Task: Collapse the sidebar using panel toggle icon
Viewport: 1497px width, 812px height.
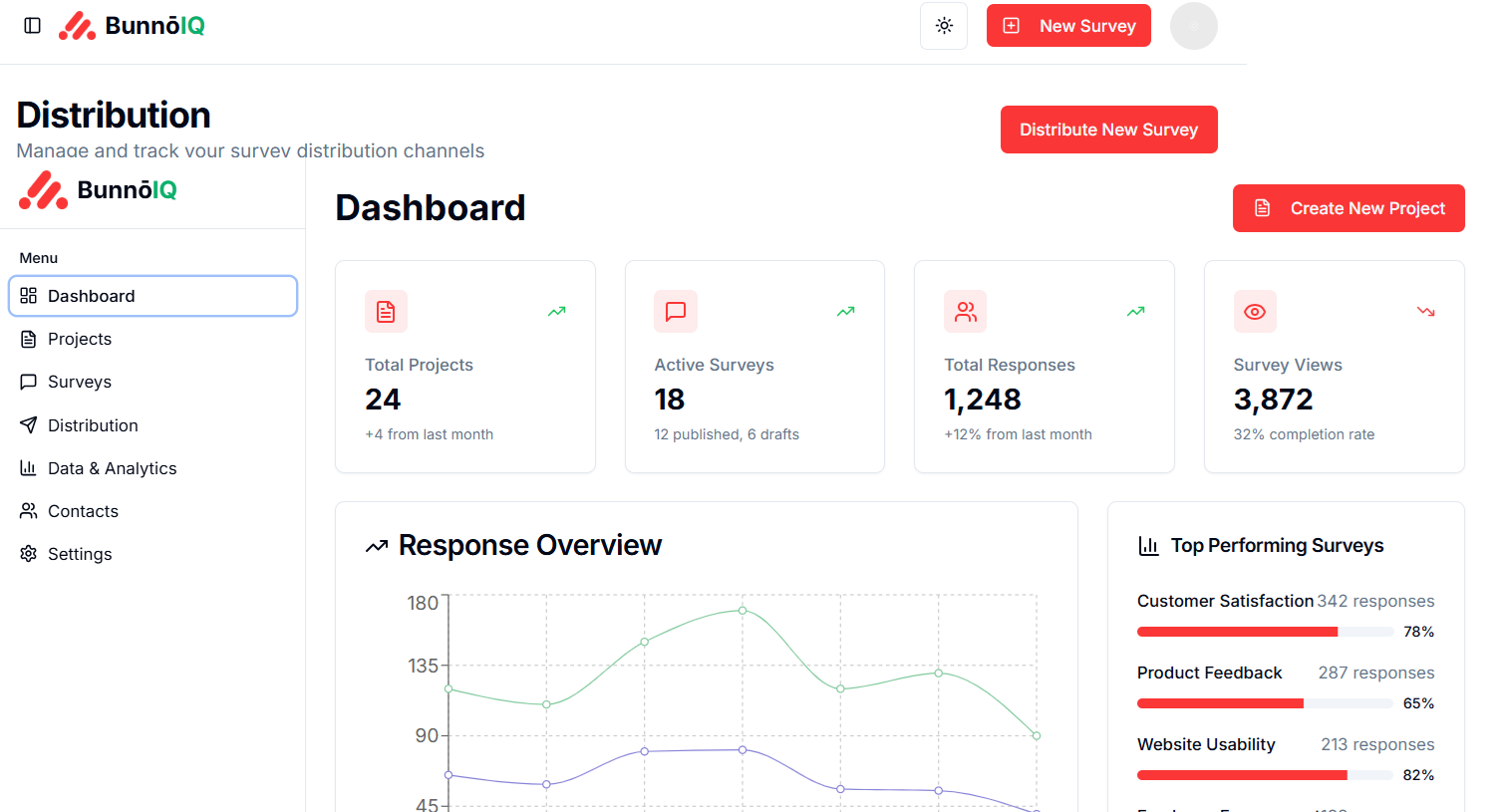Action: tap(32, 25)
